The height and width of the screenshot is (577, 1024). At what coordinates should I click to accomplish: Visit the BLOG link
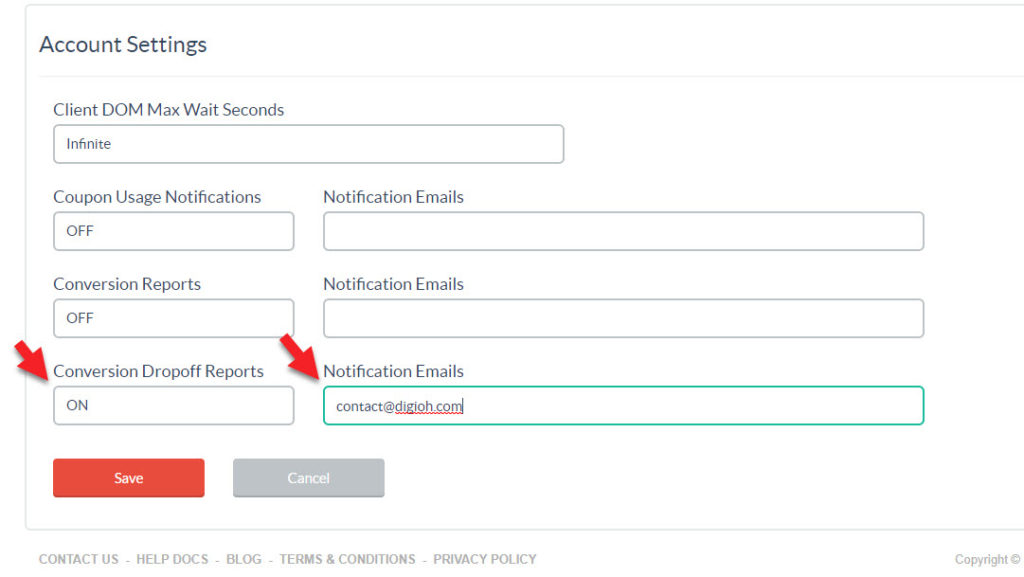click(x=244, y=559)
